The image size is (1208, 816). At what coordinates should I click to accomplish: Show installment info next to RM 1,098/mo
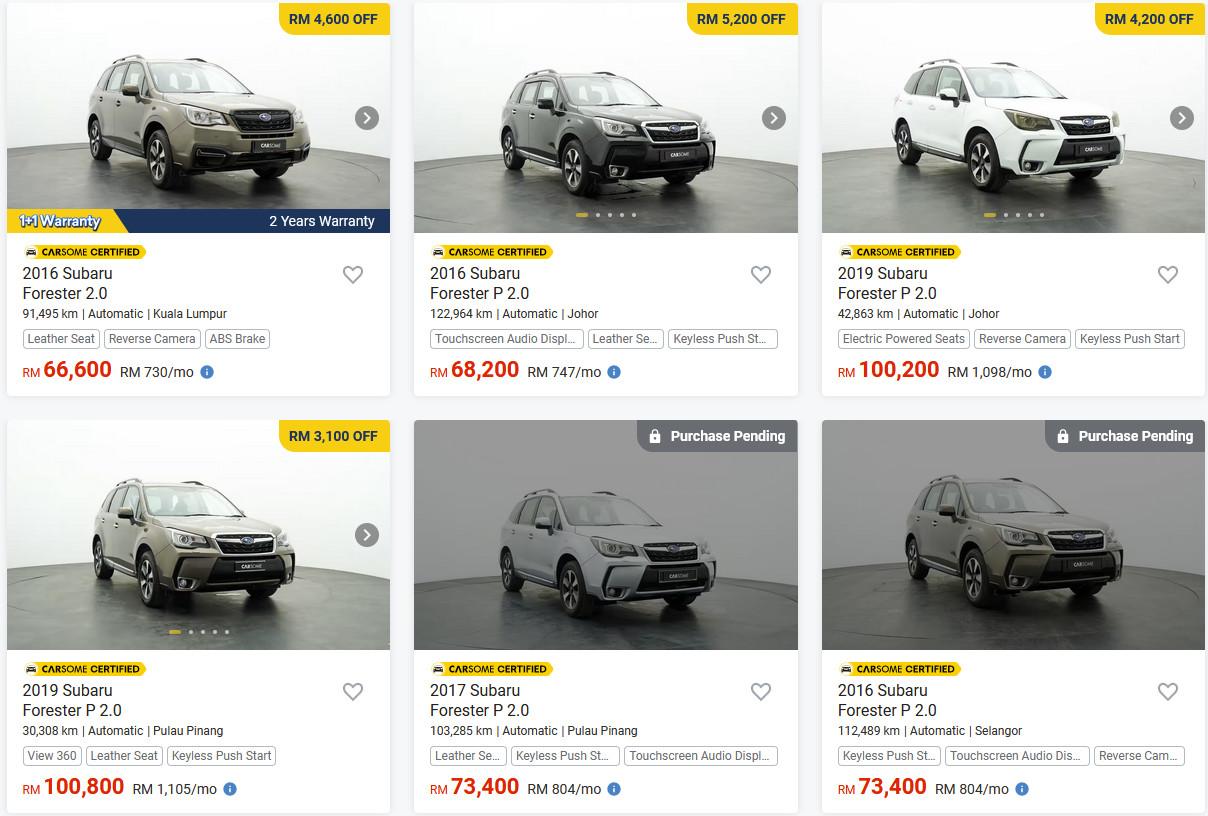pyautogui.click(x=1045, y=372)
